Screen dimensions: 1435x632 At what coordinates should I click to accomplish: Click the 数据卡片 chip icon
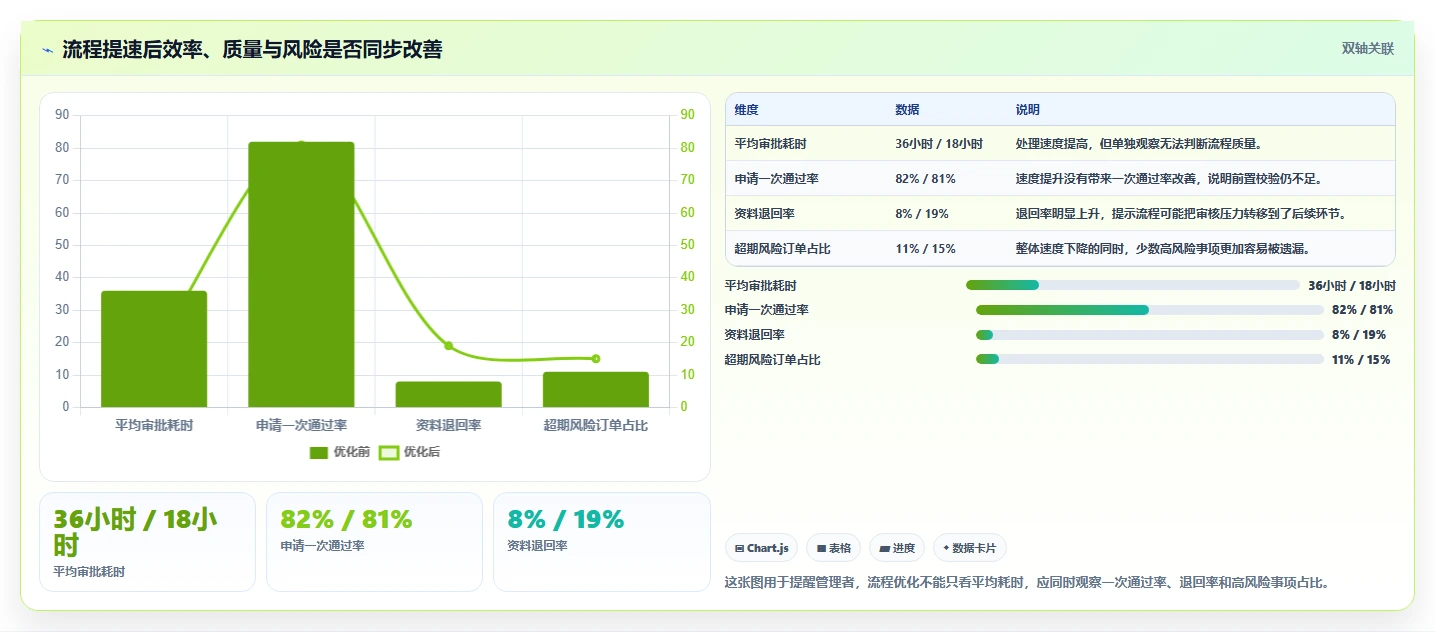pyautogui.click(x=946, y=548)
